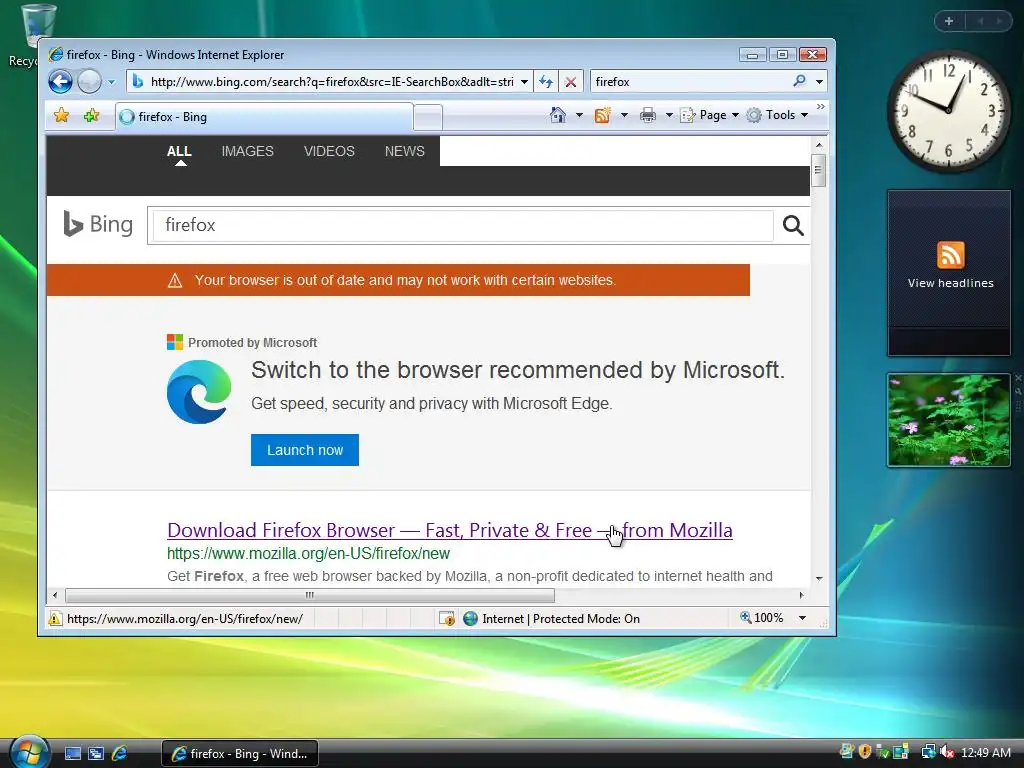The width and height of the screenshot is (1024, 768).
Task: Click the 100% zoom level button
Action: (x=761, y=618)
